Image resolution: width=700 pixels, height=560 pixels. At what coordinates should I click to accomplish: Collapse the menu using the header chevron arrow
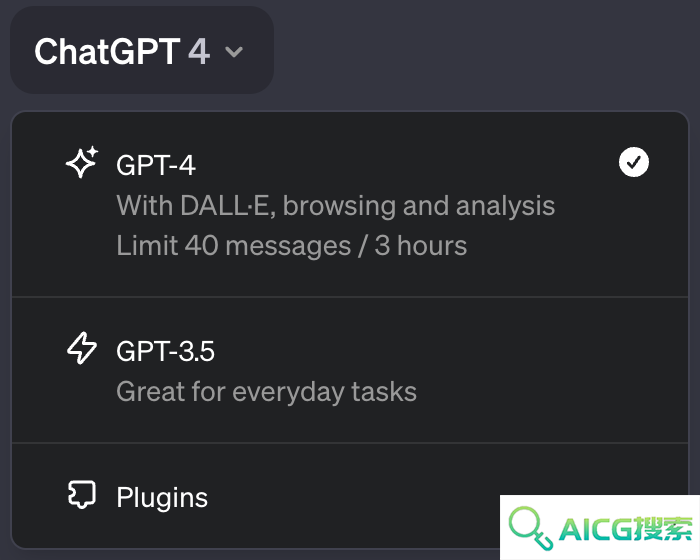click(x=234, y=52)
